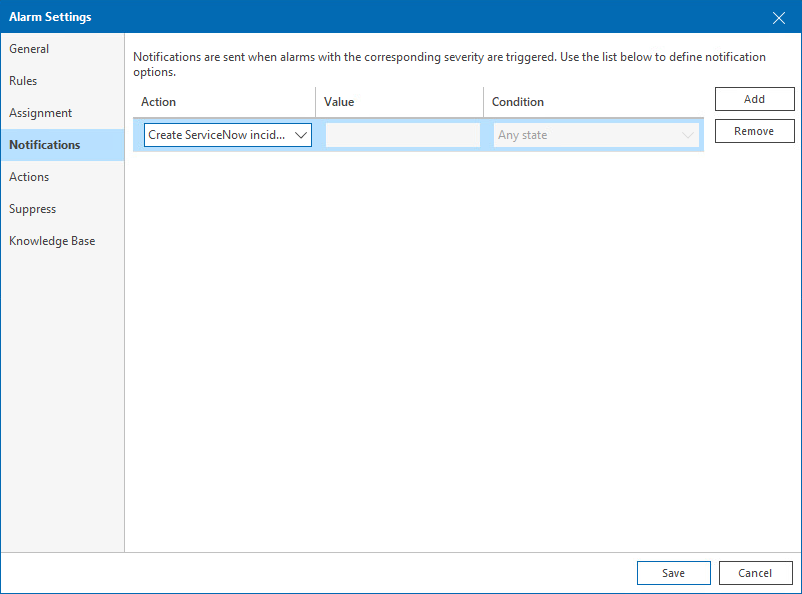Open the Any state condition dropdown
Viewport: 802px width, 594px height.
coord(596,135)
